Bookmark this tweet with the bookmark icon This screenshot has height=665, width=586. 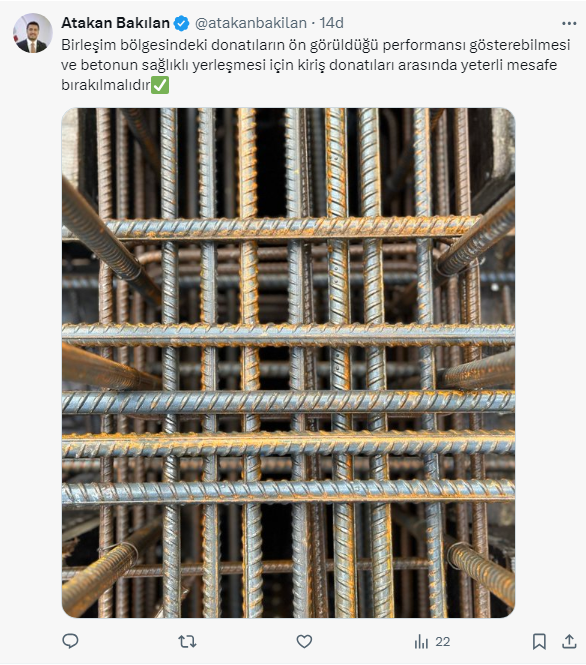[539, 641]
